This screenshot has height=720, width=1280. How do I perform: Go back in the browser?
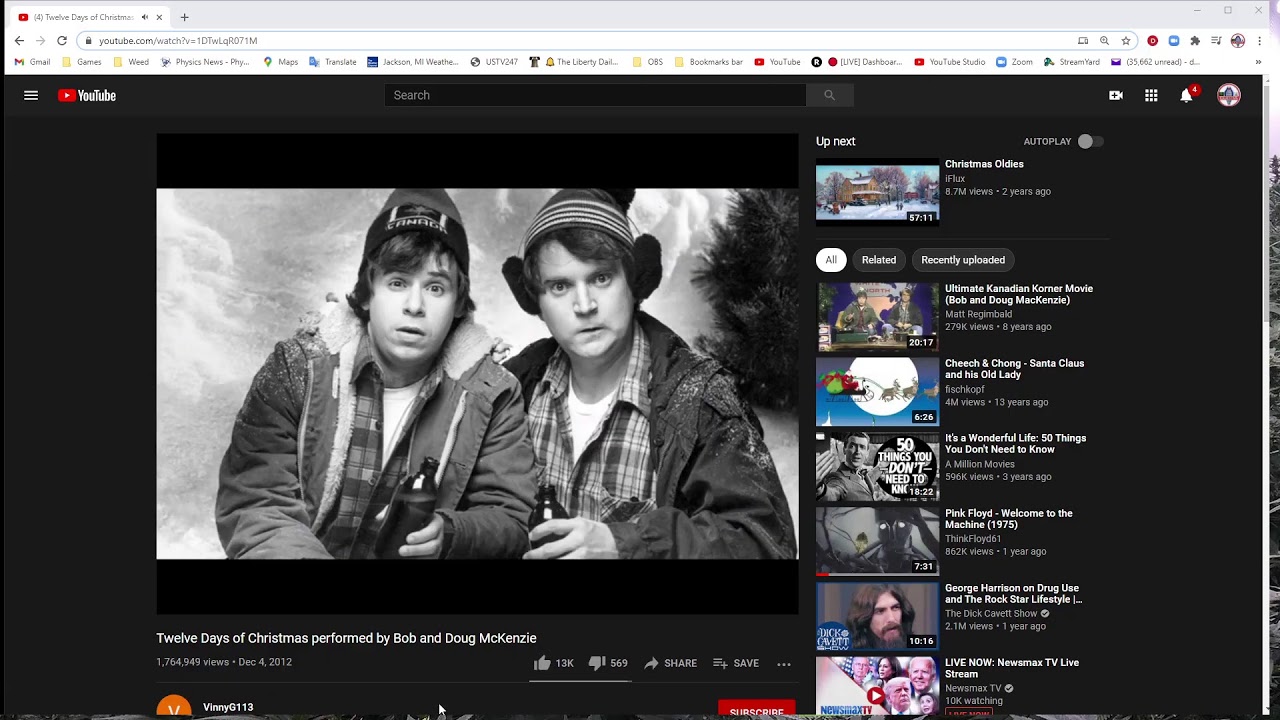click(19, 41)
